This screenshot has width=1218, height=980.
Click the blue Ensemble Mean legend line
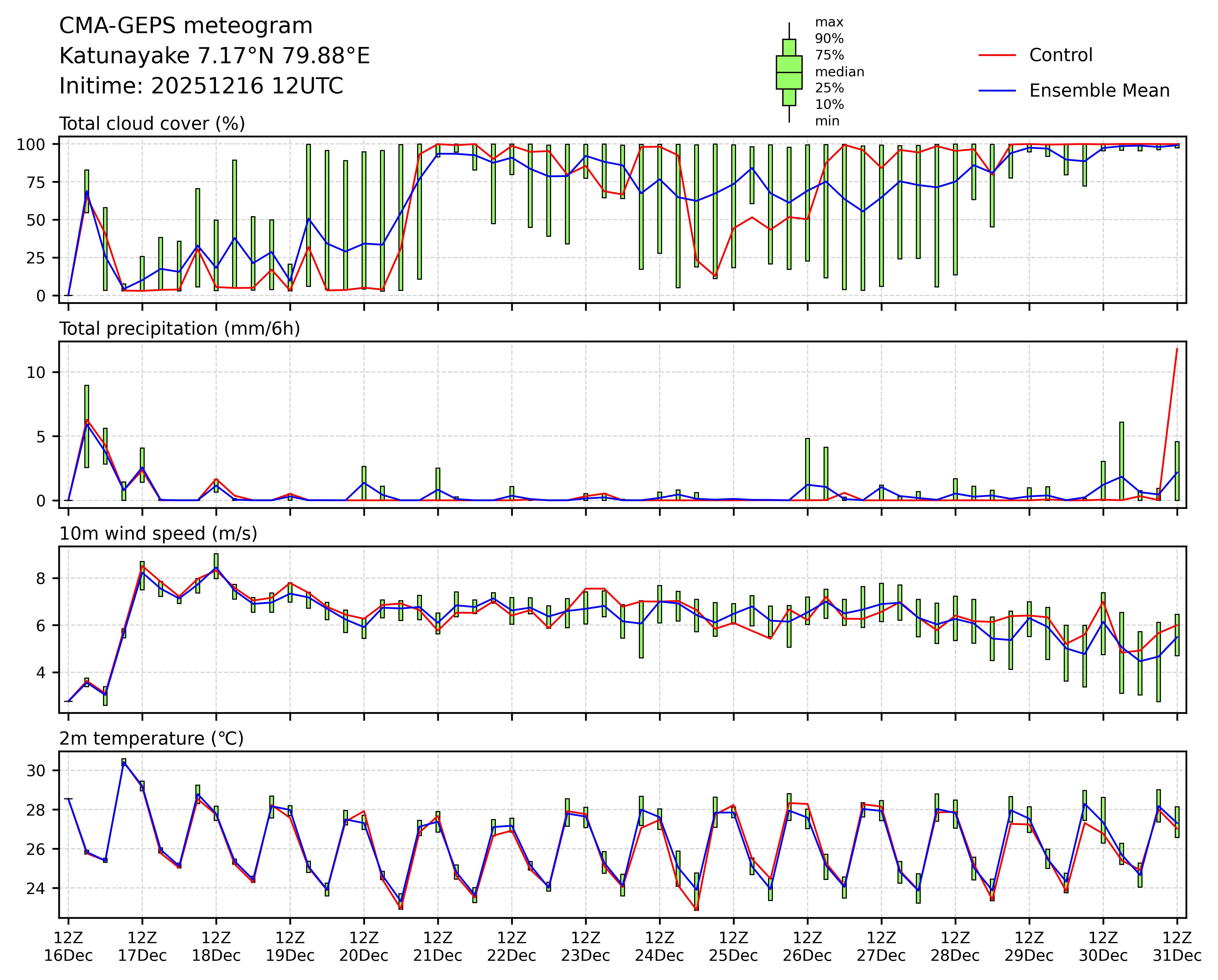click(997, 91)
